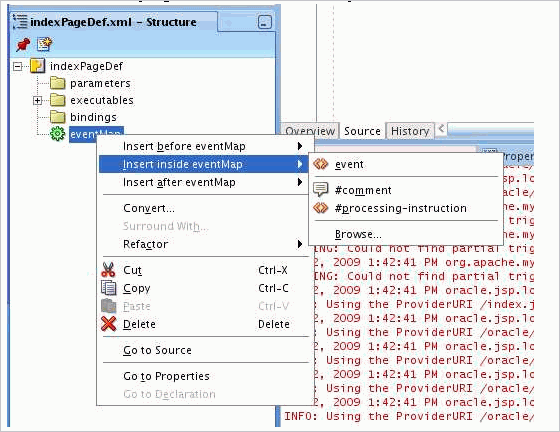Screen dimensions: 560x432
Task: Click the orange event element icon
Action: pos(321,164)
